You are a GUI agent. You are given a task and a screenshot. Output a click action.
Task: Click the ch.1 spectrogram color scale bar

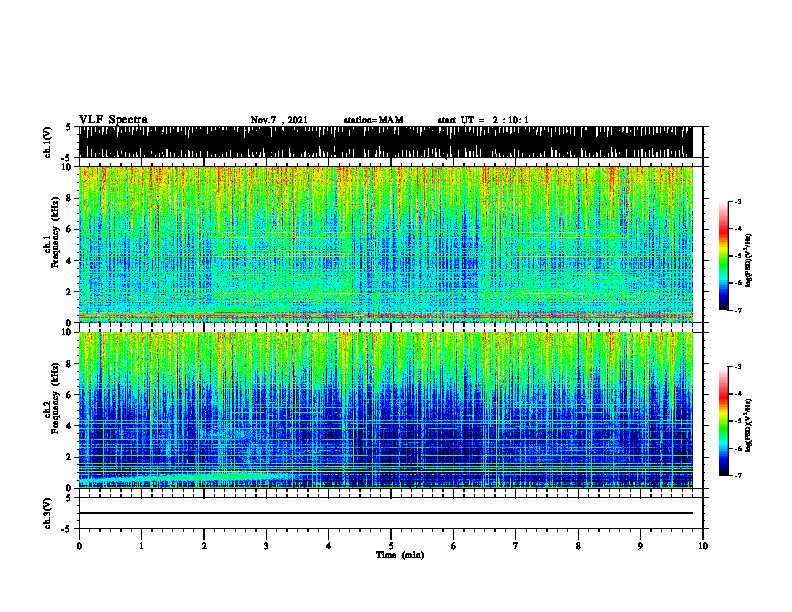(x=723, y=256)
